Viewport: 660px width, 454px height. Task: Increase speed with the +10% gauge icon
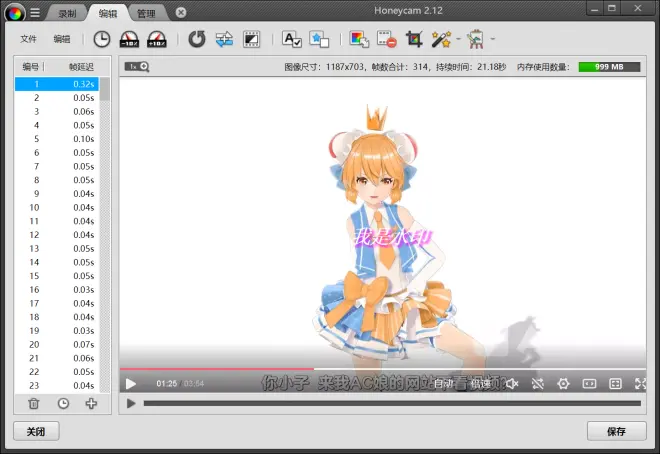(157, 39)
